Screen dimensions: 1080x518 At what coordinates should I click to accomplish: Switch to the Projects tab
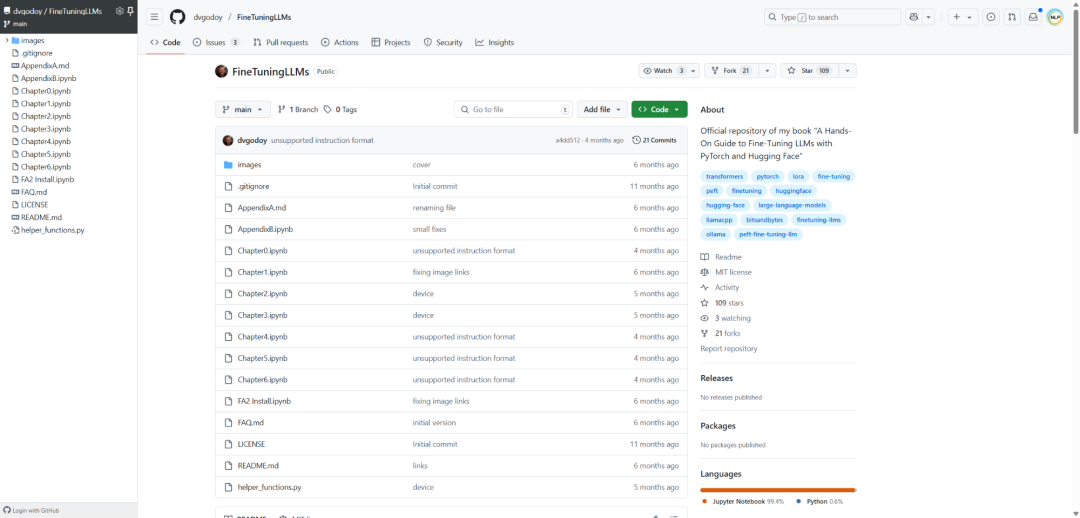pyautogui.click(x=391, y=43)
